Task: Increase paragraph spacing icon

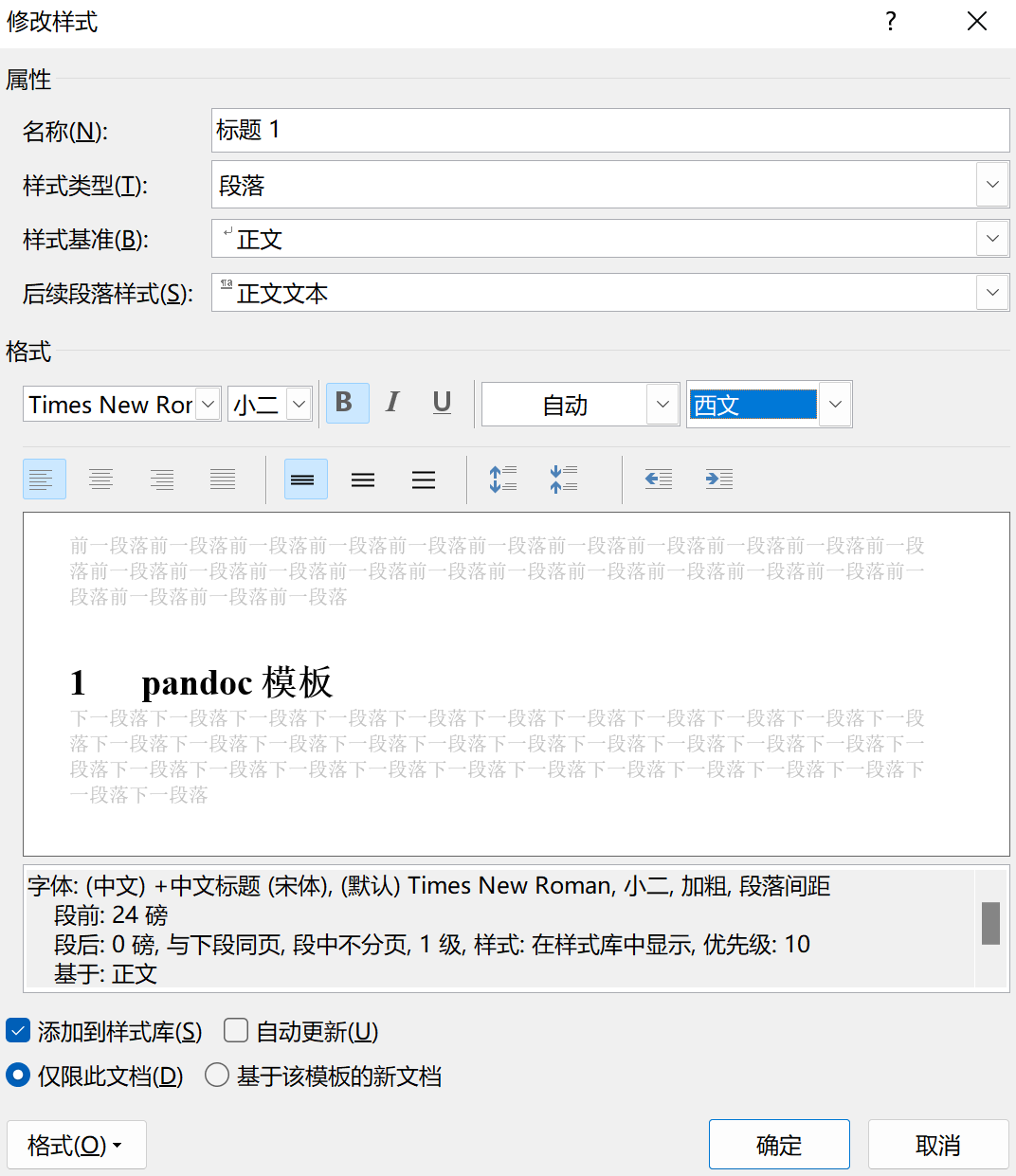Action: (502, 479)
